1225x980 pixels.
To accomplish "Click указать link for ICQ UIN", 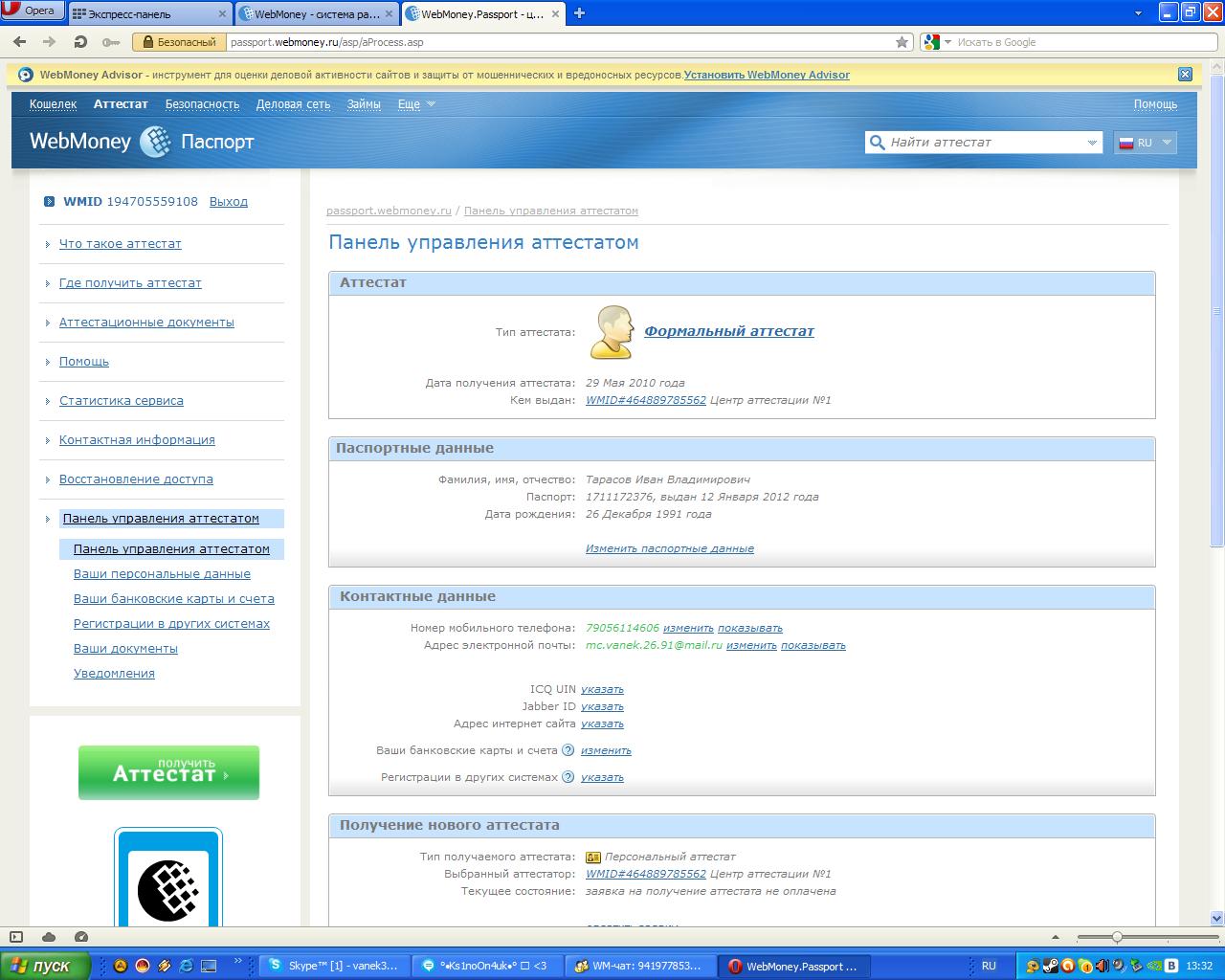I will pos(602,689).
